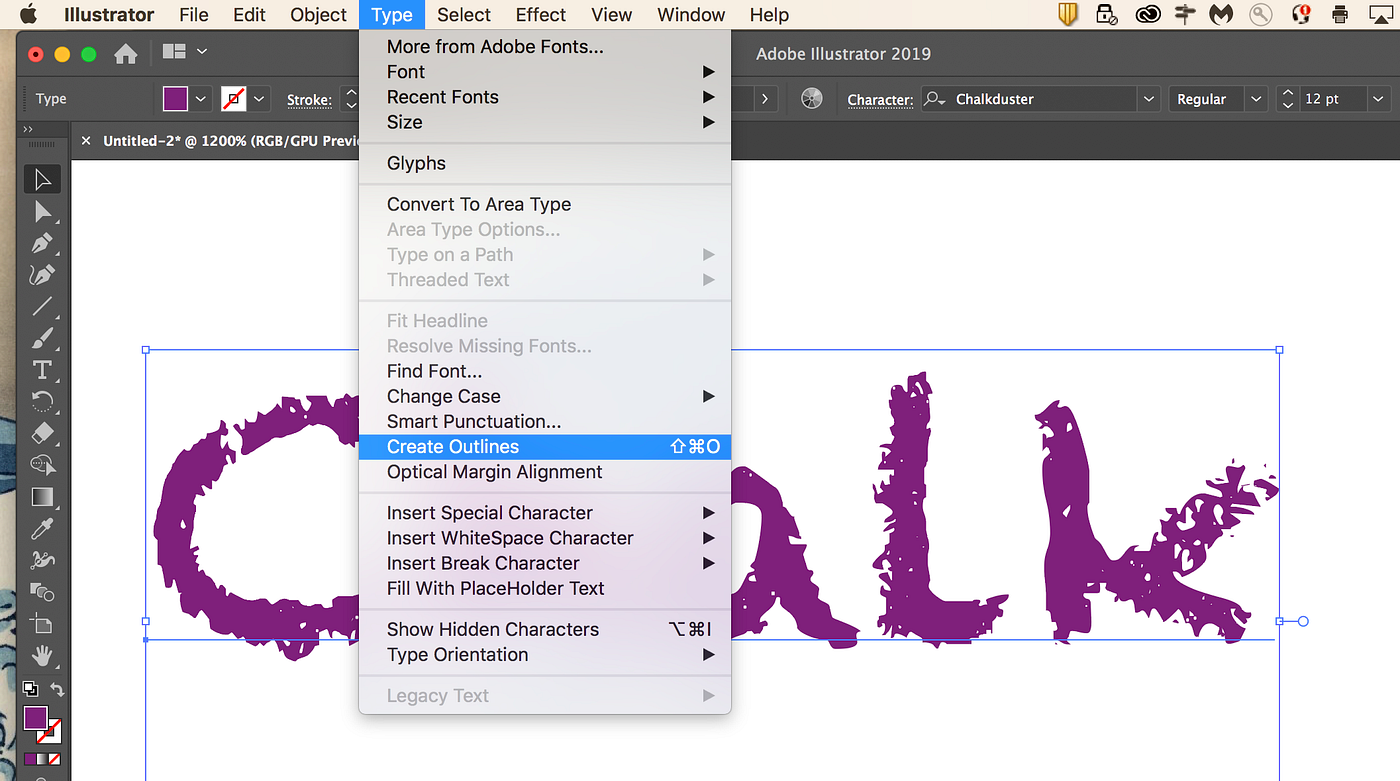This screenshot has height=781, width=1400.
Task: Open the fill color dropdown arrow
Action: [x=201, y=99]
